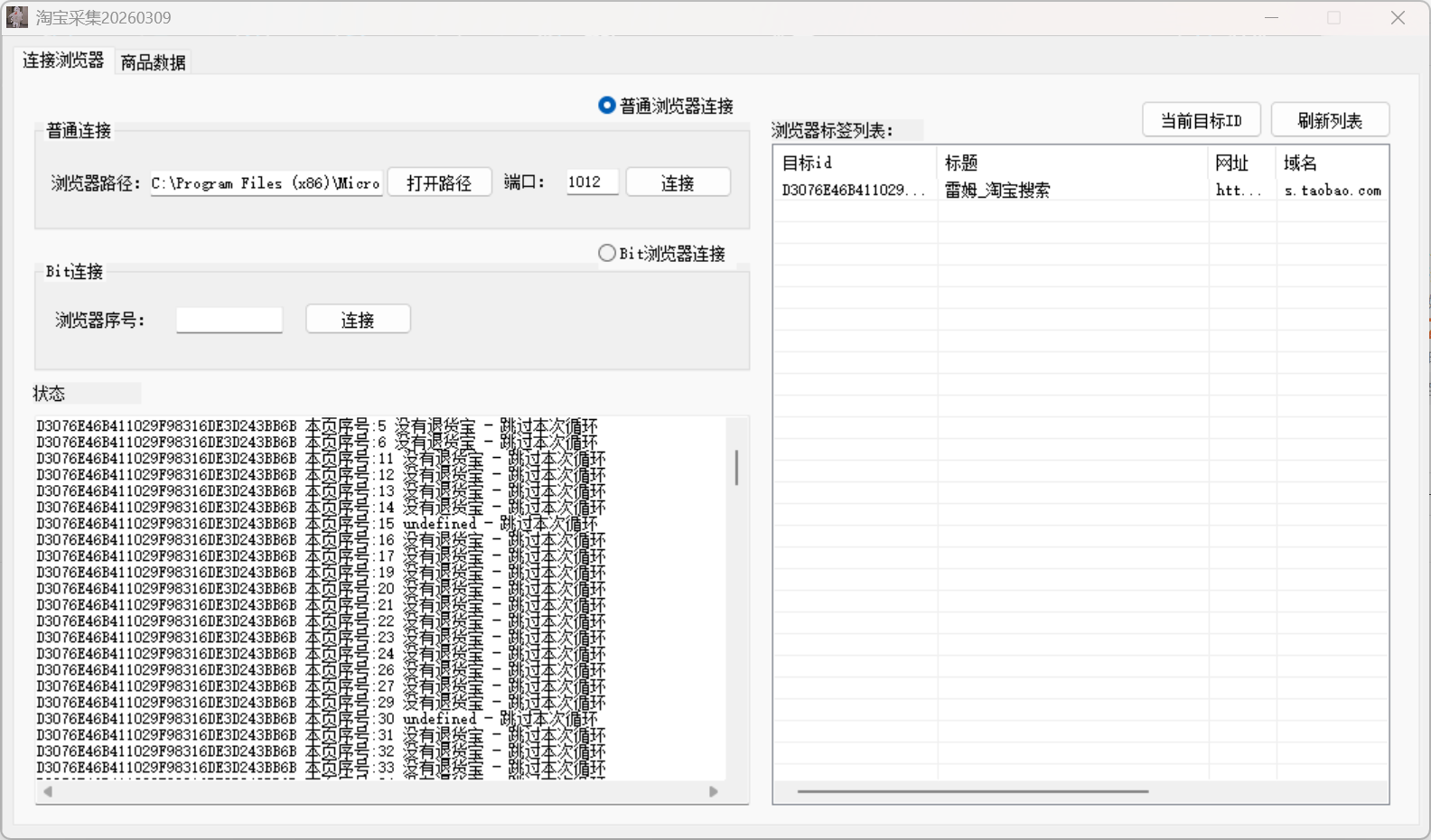
Task: Select 普通浏览器连接 radio option
Action: tap(666, 106)
